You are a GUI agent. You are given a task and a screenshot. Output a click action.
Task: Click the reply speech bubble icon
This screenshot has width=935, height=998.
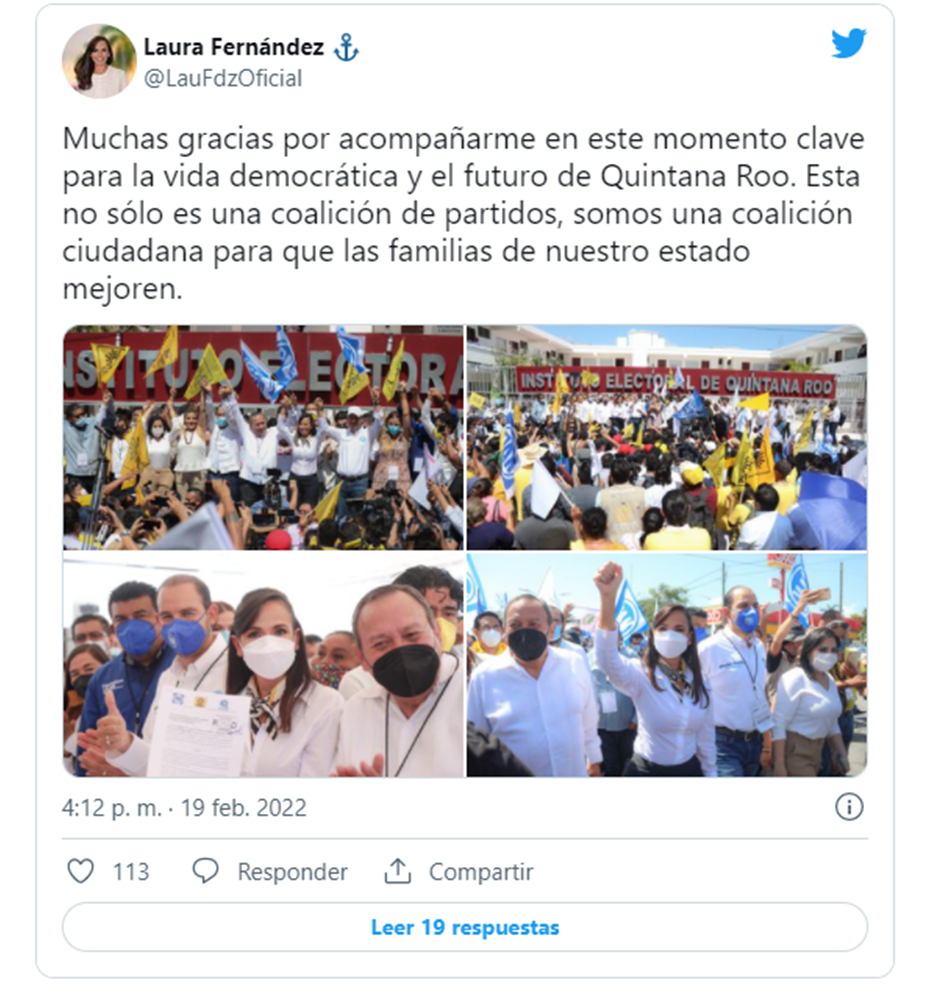pyautogui.click(x=206, y=871)
